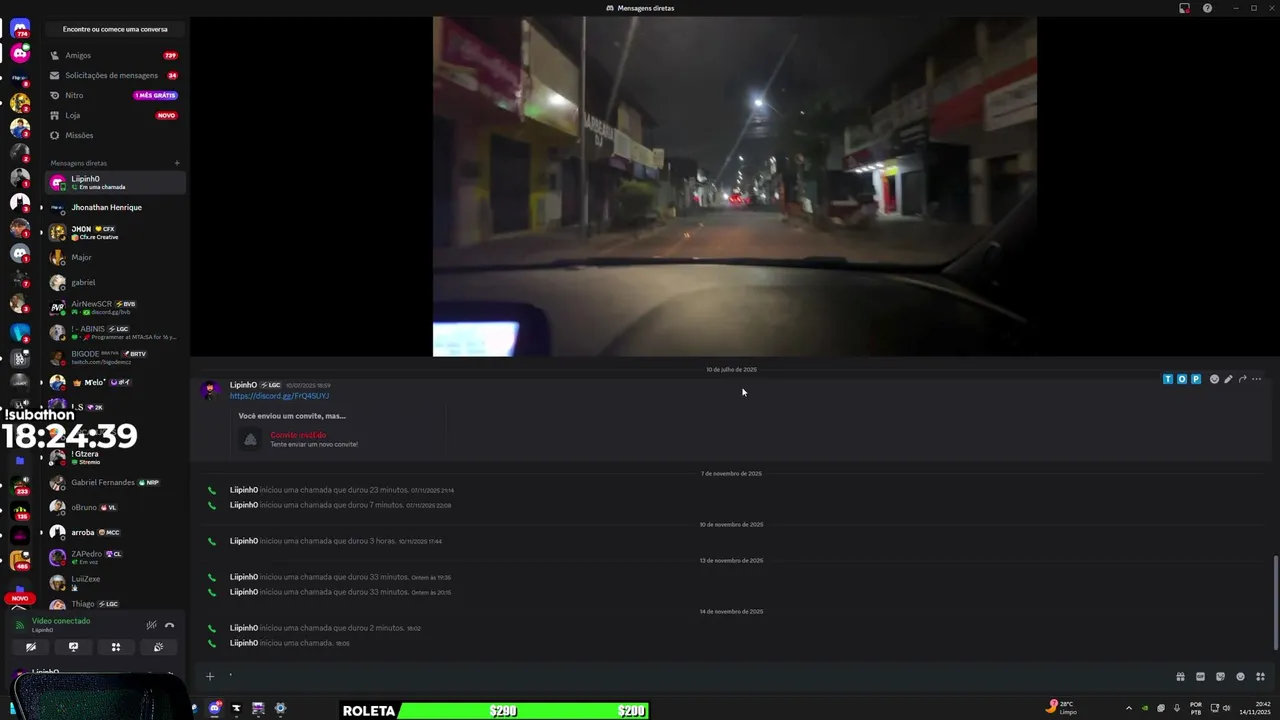
Task: Add reaction with emoji icon on message
Action: (x=1214, y=379)
